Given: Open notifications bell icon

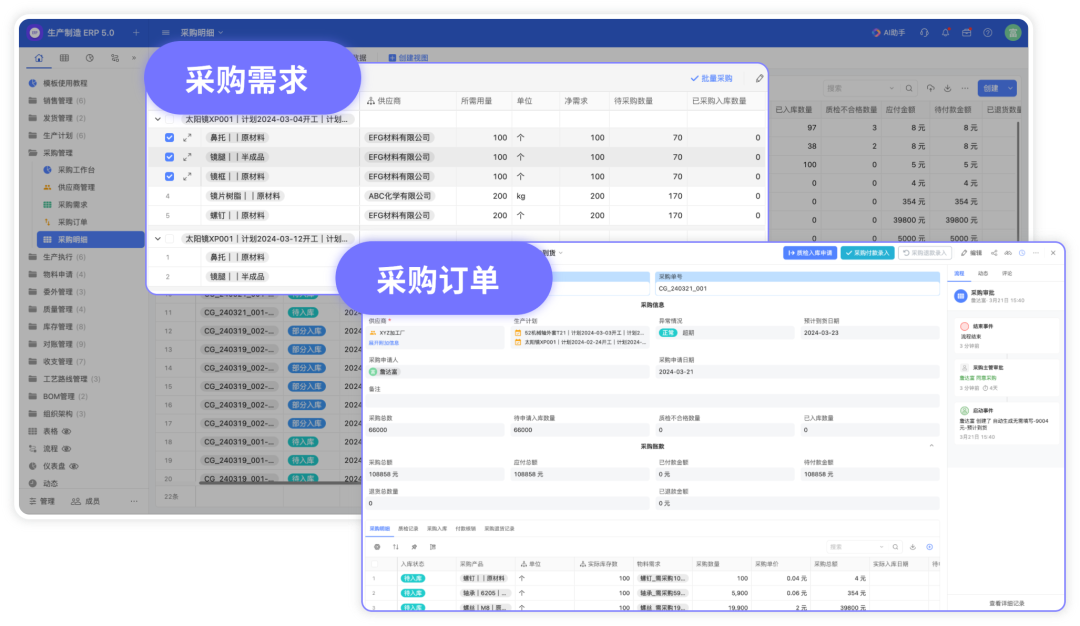Looking at the screenshot, I should (x=945, y=32).
